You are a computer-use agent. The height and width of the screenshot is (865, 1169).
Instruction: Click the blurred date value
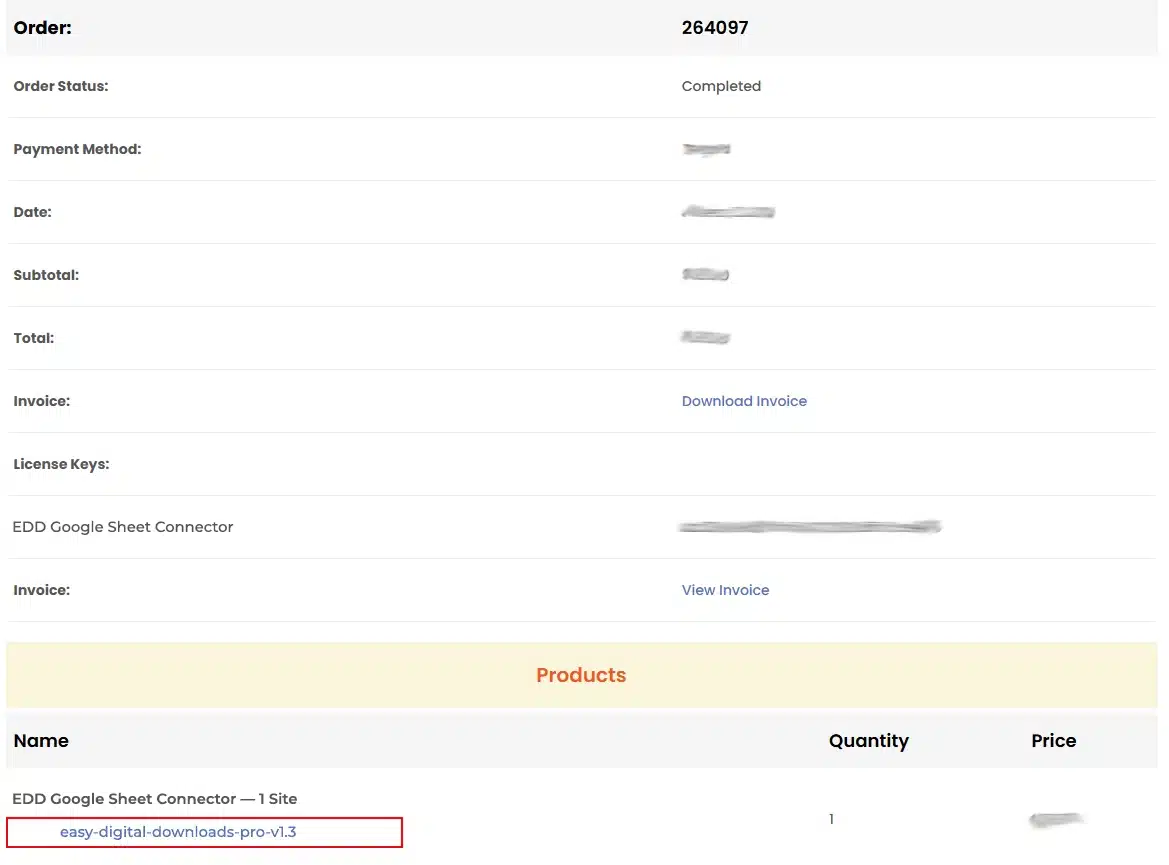pos(728,212)
